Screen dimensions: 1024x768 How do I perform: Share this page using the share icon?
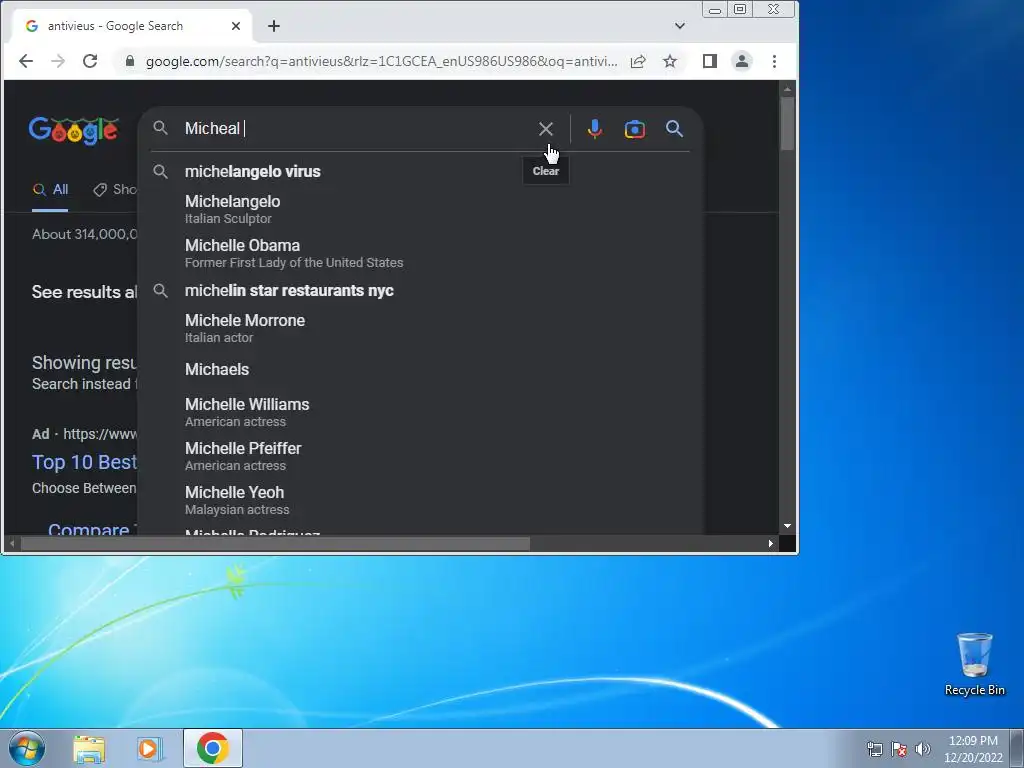click(x=638, y=61)
